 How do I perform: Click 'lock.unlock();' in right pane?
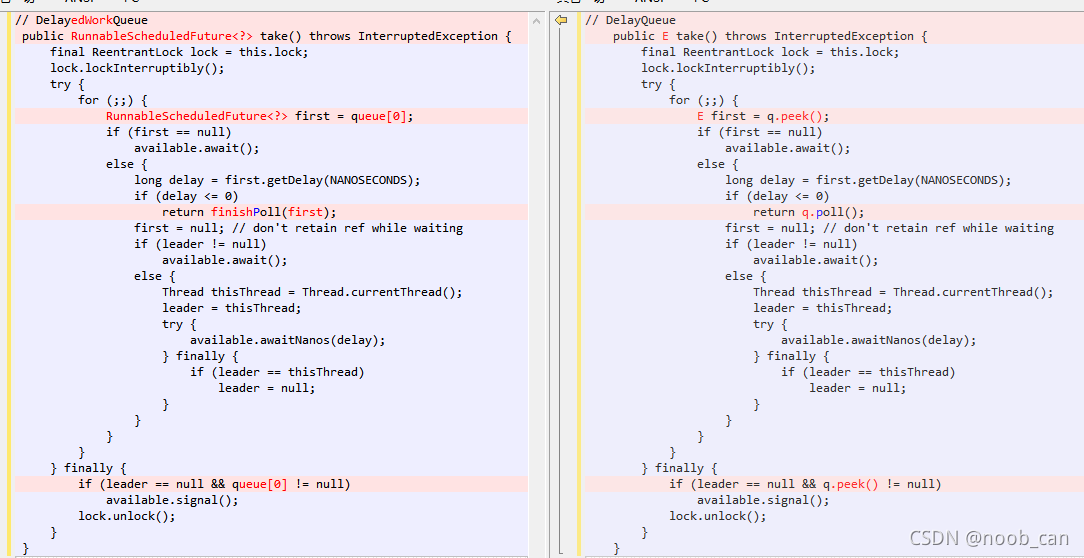718,516
